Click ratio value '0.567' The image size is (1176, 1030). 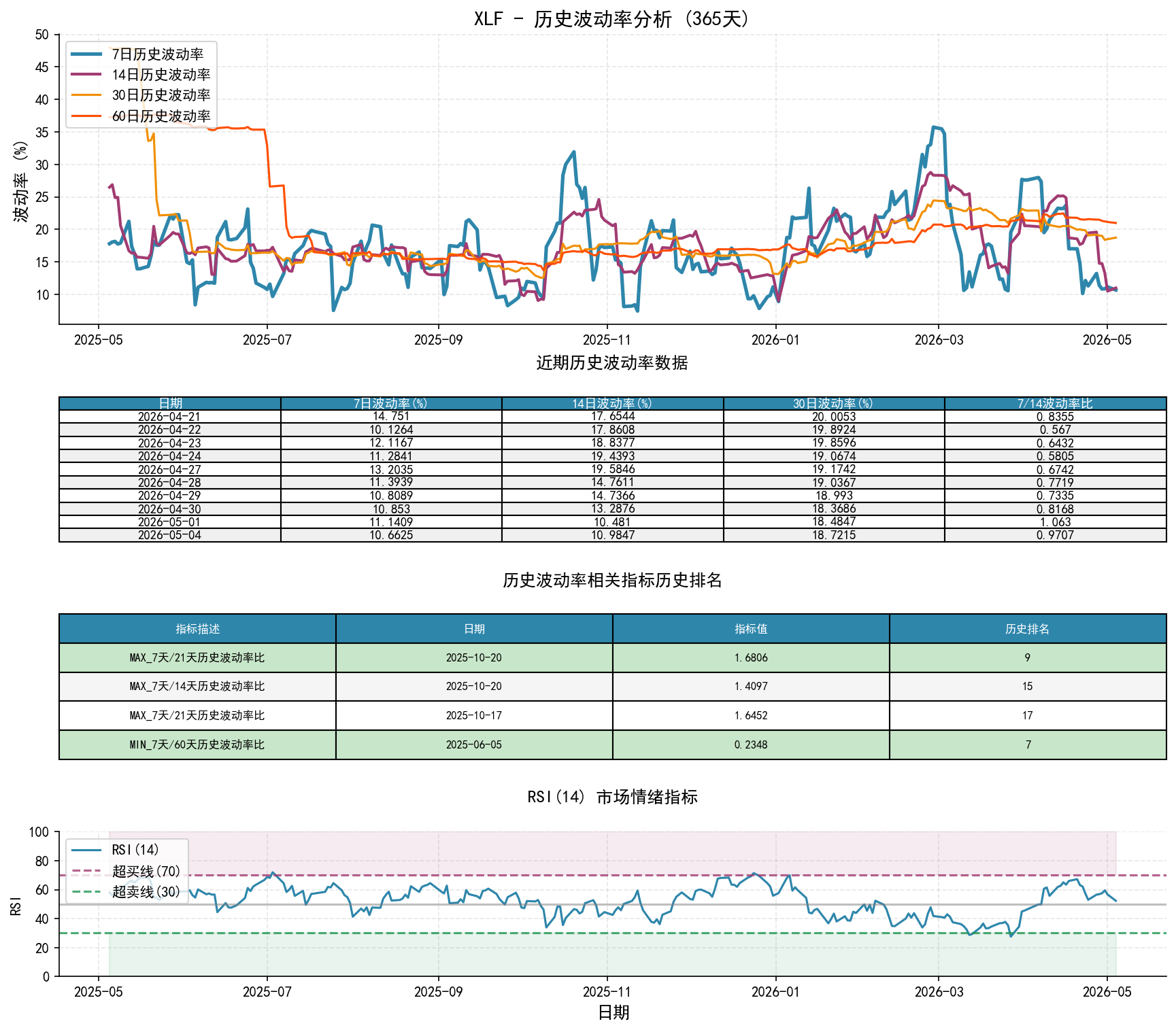[x=1055, y=430]
